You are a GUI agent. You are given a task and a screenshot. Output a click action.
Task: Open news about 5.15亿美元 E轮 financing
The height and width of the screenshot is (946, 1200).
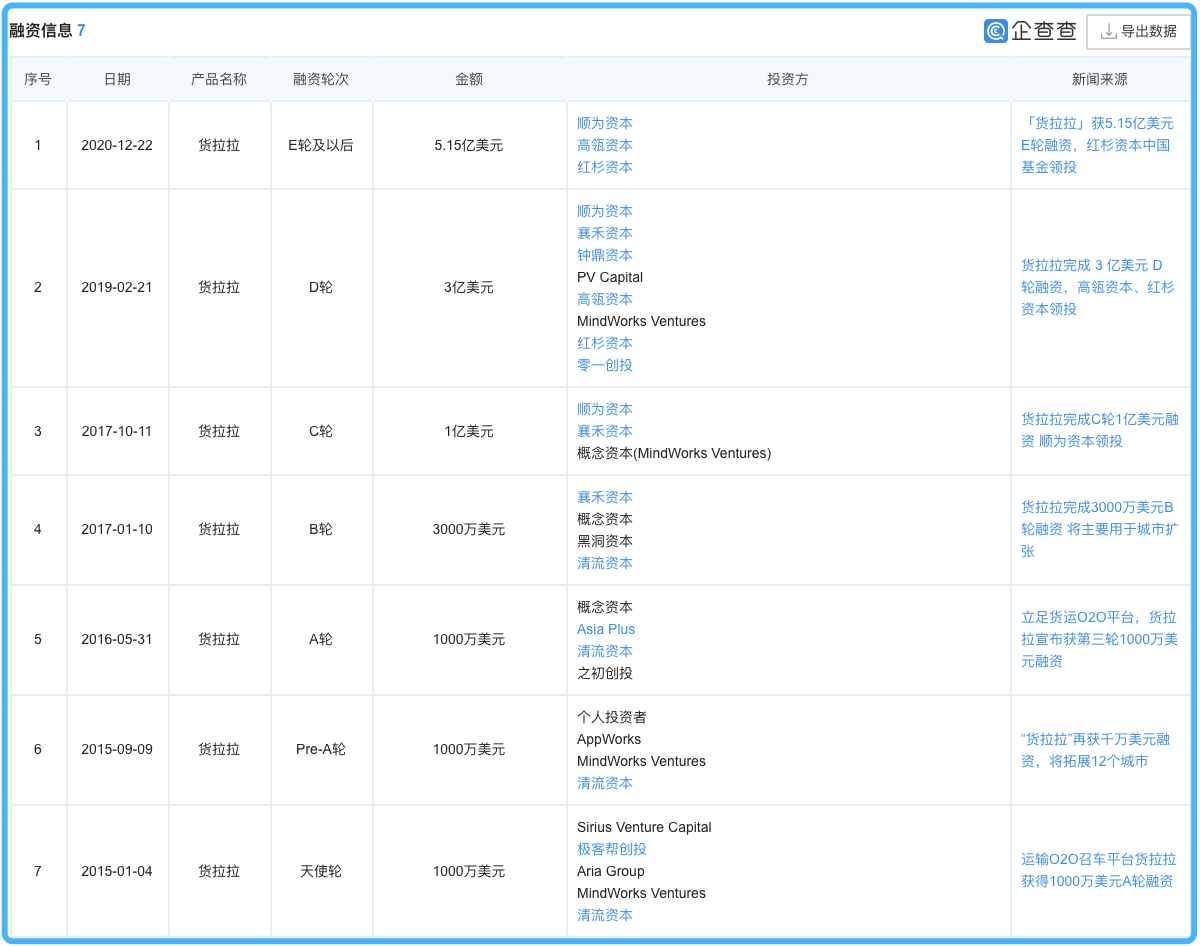pyautogui.click(x=1096, y=145)
